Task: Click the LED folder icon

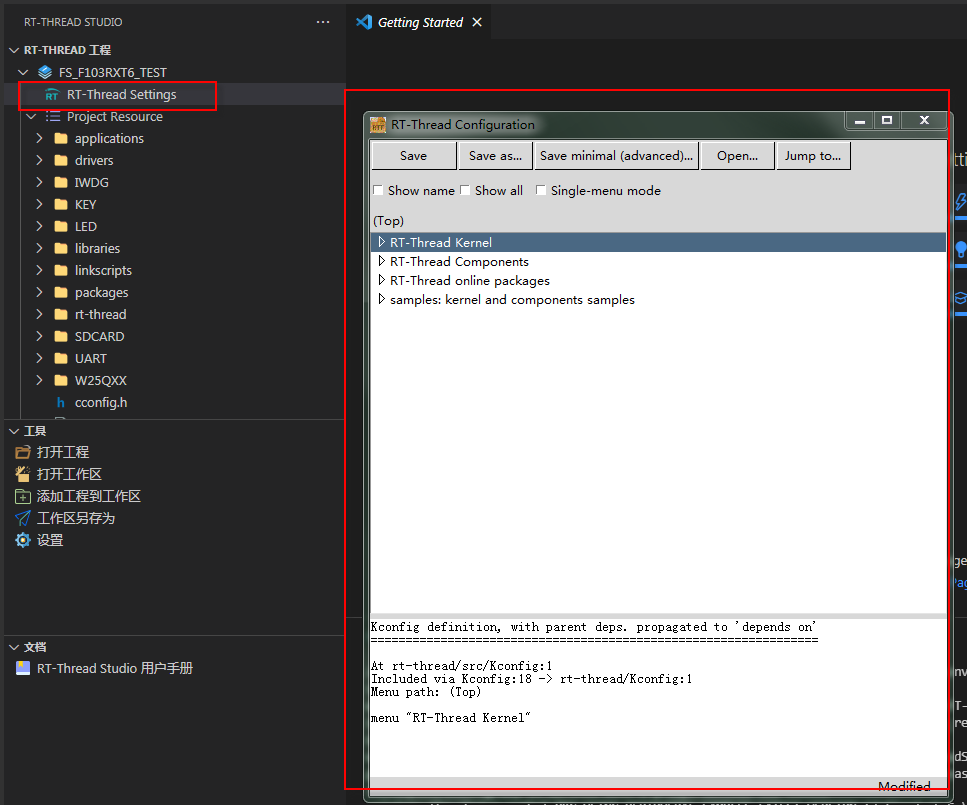Action: 61,226
